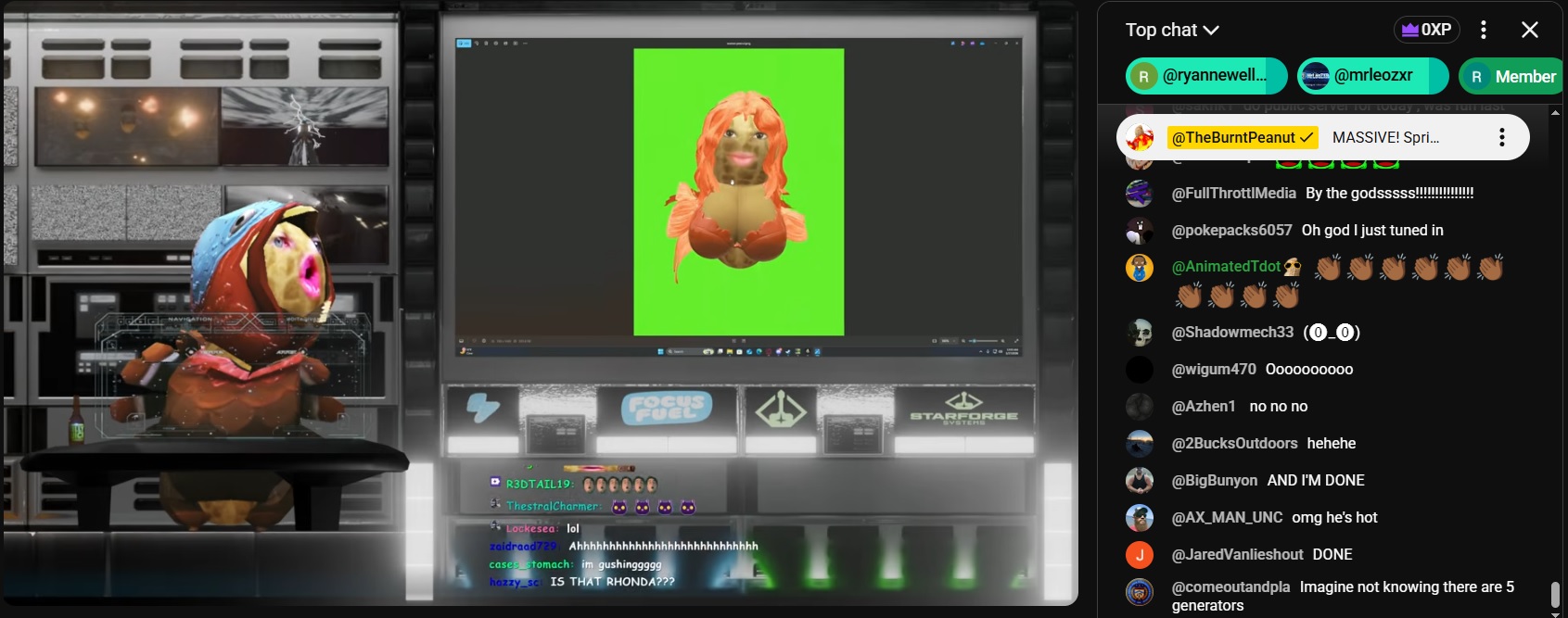This screenshot has width=1568, height=618.
Task: Click the 'Oh god I just tuned in' message
Action: (x=1372, y=230)
